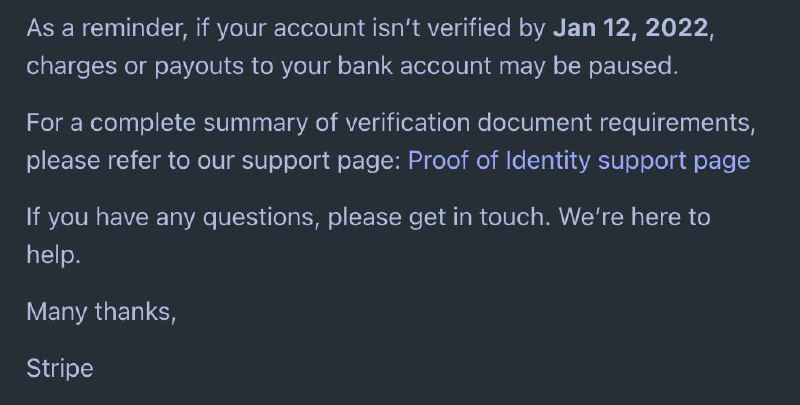Click 'verification document requirements' phrase
Image resolution: width=800 pixels, height=405 pixels.
click(550, 123)
